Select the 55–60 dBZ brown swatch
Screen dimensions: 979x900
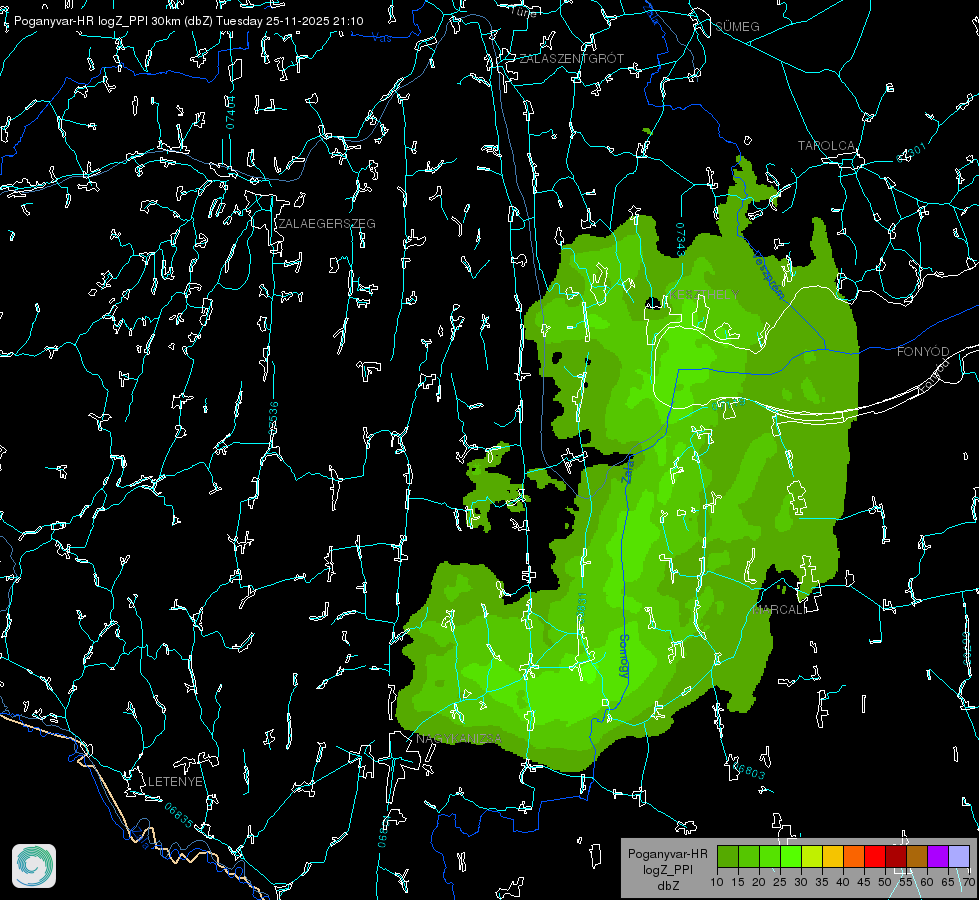click(917, 856)
